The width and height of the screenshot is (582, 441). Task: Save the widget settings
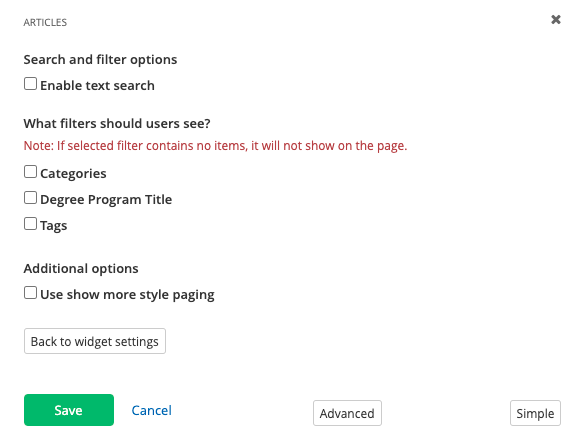(69, 410)
